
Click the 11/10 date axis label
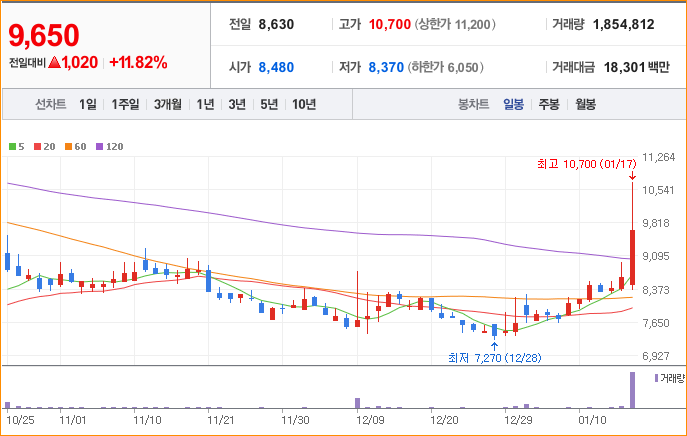(147, 421)
